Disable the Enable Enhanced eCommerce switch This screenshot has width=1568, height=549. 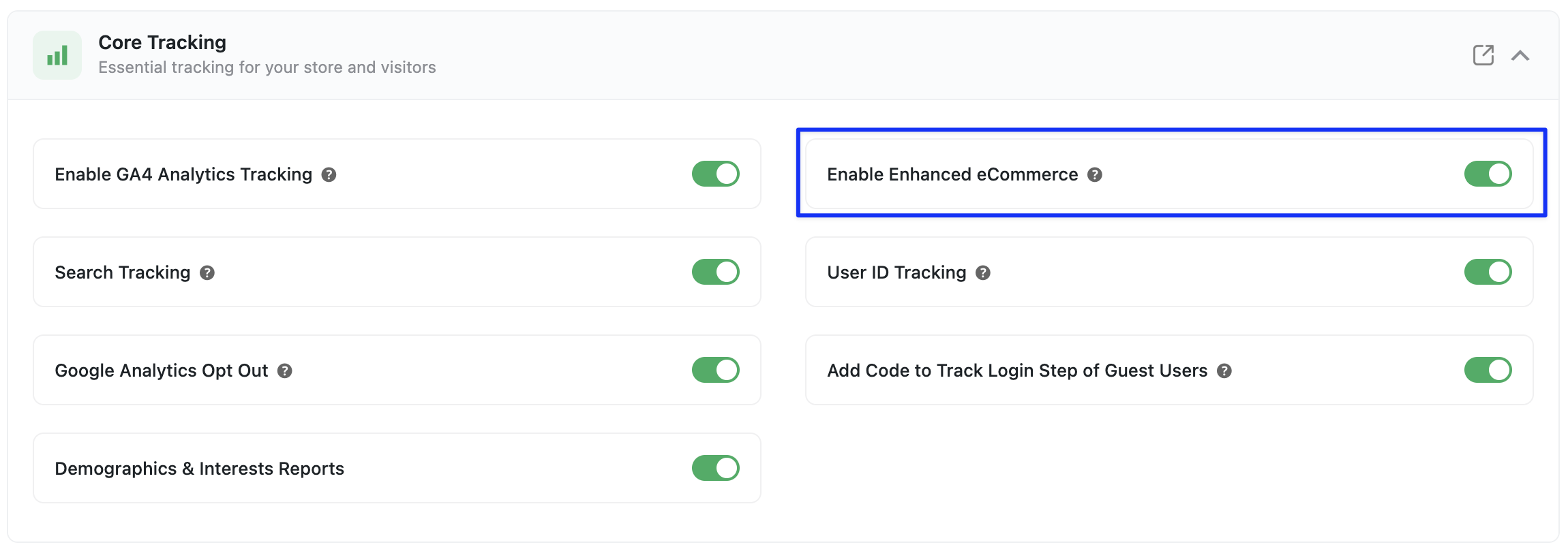[1488, 174]
